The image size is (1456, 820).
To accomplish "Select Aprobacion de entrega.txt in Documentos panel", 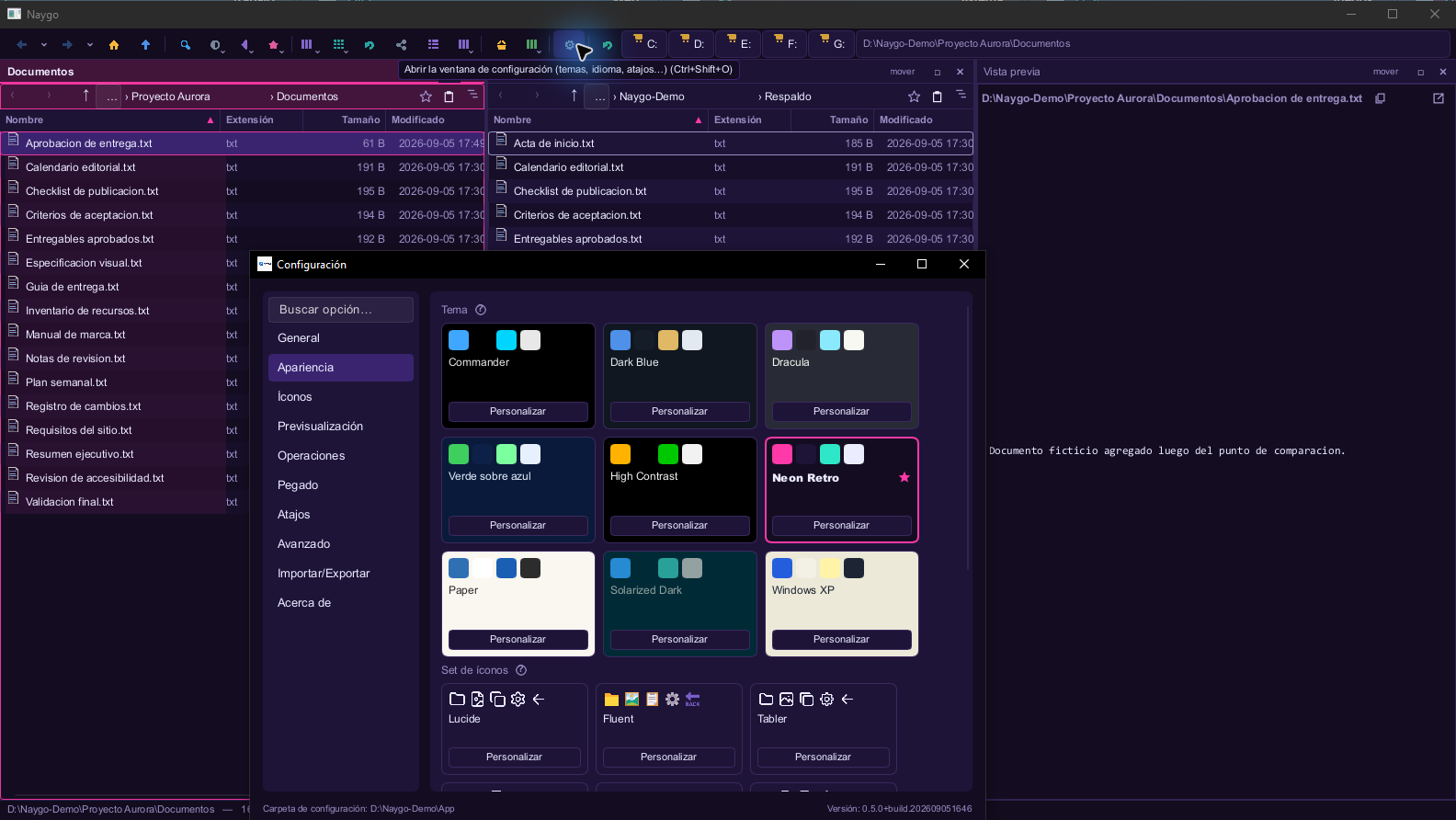I will (x=242, y=143).
